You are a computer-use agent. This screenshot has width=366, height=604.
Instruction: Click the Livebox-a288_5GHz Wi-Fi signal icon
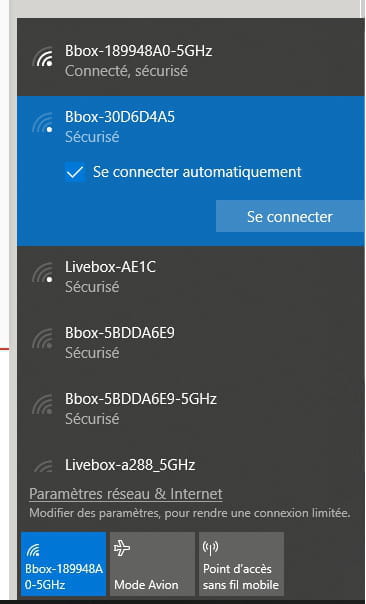(43, 466)
